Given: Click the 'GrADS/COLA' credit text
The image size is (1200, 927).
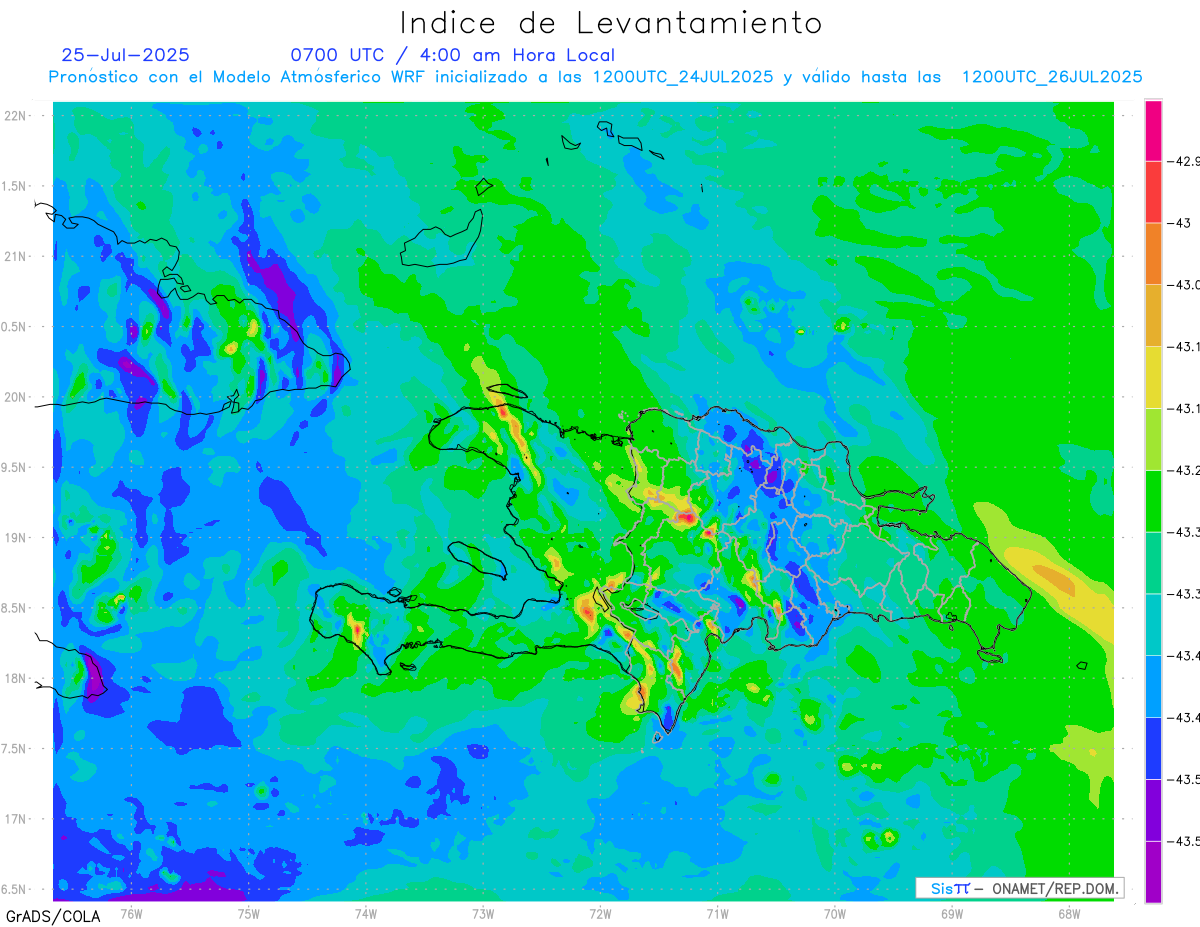Looking at the screenshot, I should click(53, 916).
